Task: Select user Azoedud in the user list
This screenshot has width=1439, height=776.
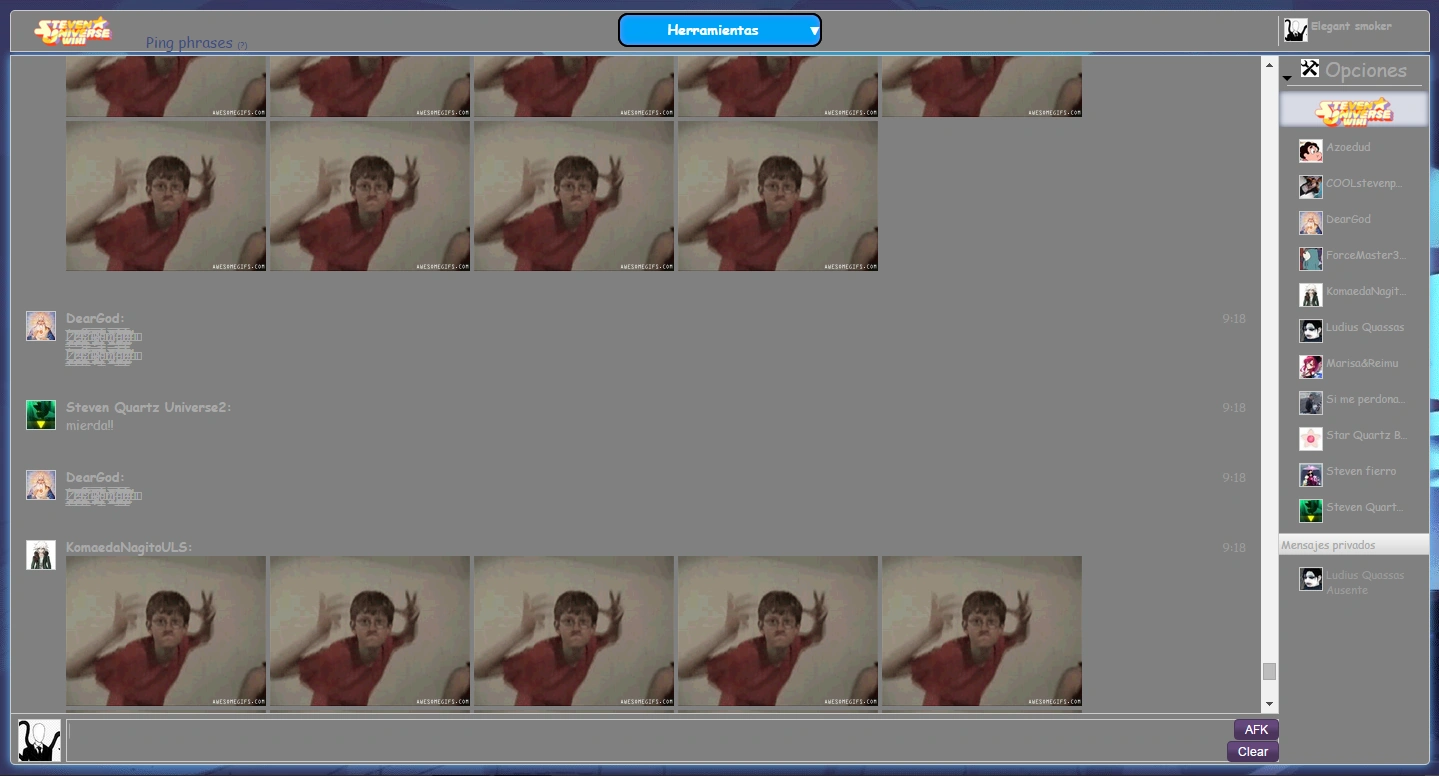Action: click(1348, 148)
